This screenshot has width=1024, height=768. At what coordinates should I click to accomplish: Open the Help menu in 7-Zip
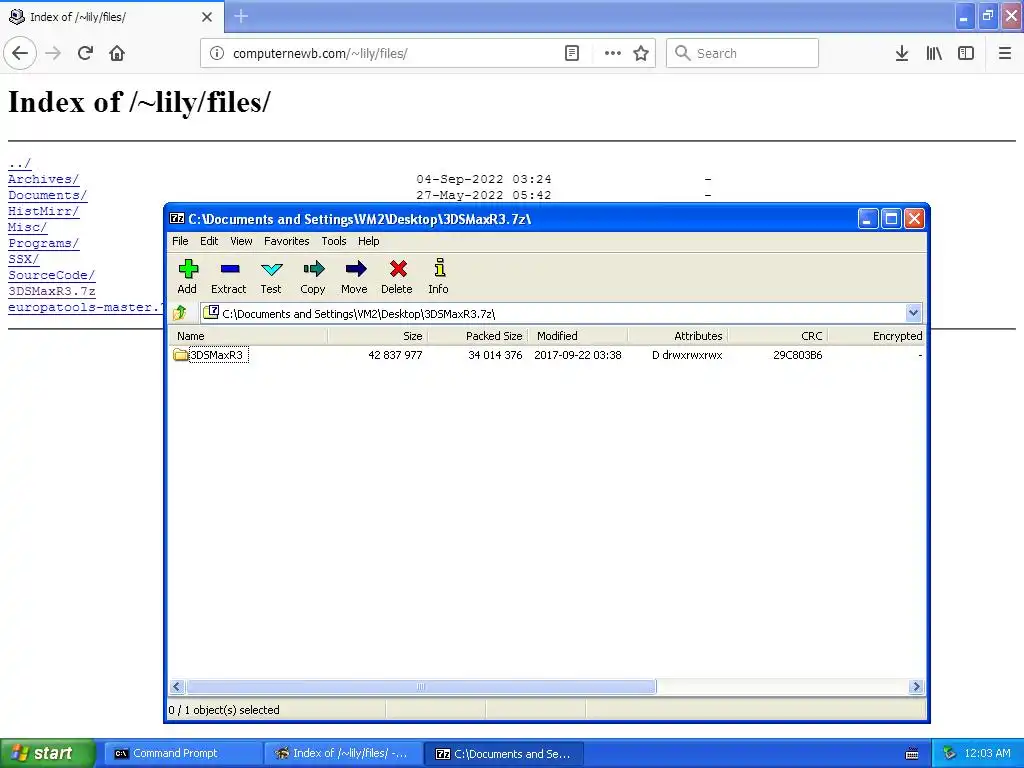(x=368, y=241)
